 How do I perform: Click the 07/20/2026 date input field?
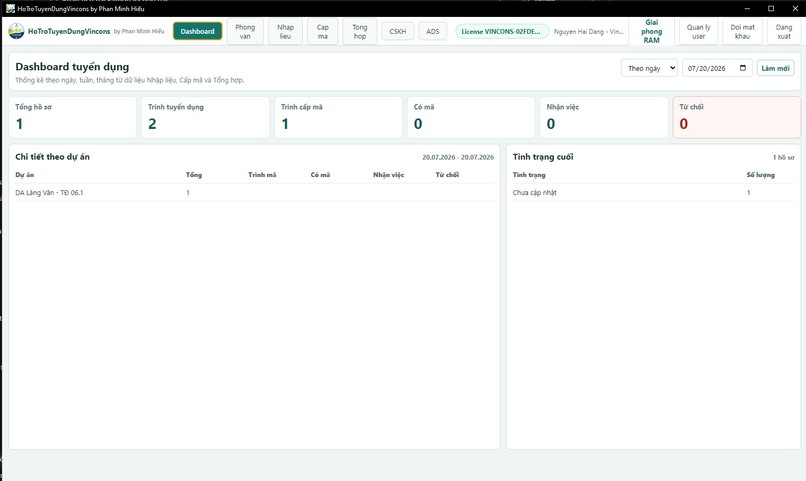click(x=717, y=68)
